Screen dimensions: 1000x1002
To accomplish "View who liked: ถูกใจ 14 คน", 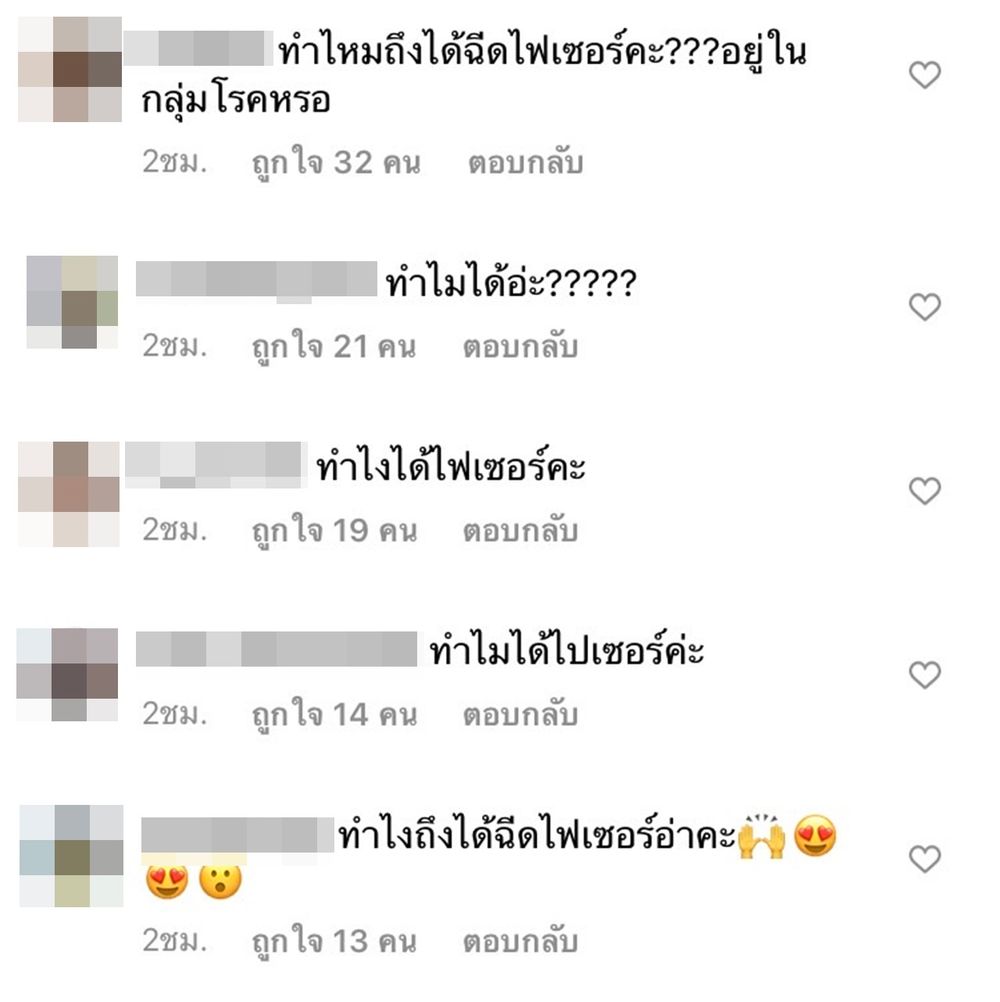I will click(x=334, y=715).
